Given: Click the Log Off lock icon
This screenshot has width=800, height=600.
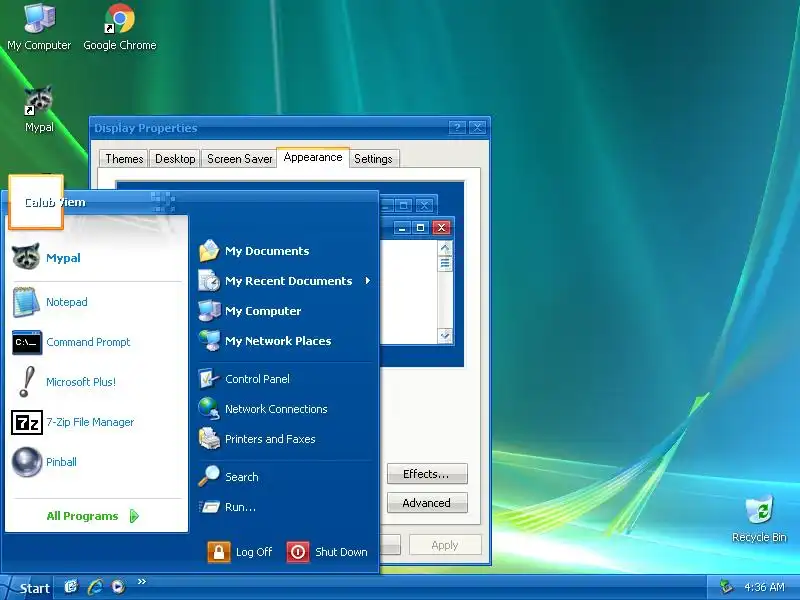Looking at the screenshot, I should click(219, 552).
